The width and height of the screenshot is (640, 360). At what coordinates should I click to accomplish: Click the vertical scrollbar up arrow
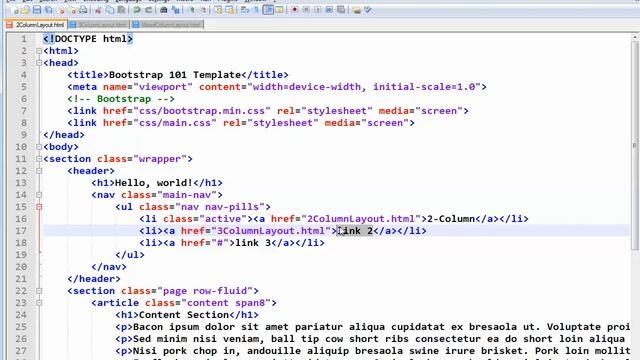click(635, 38)
